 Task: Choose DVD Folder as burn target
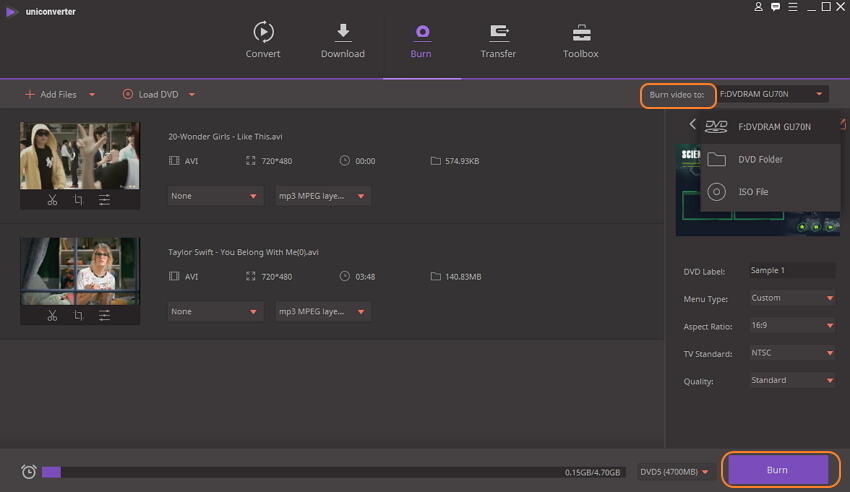[x=770, y=159]
